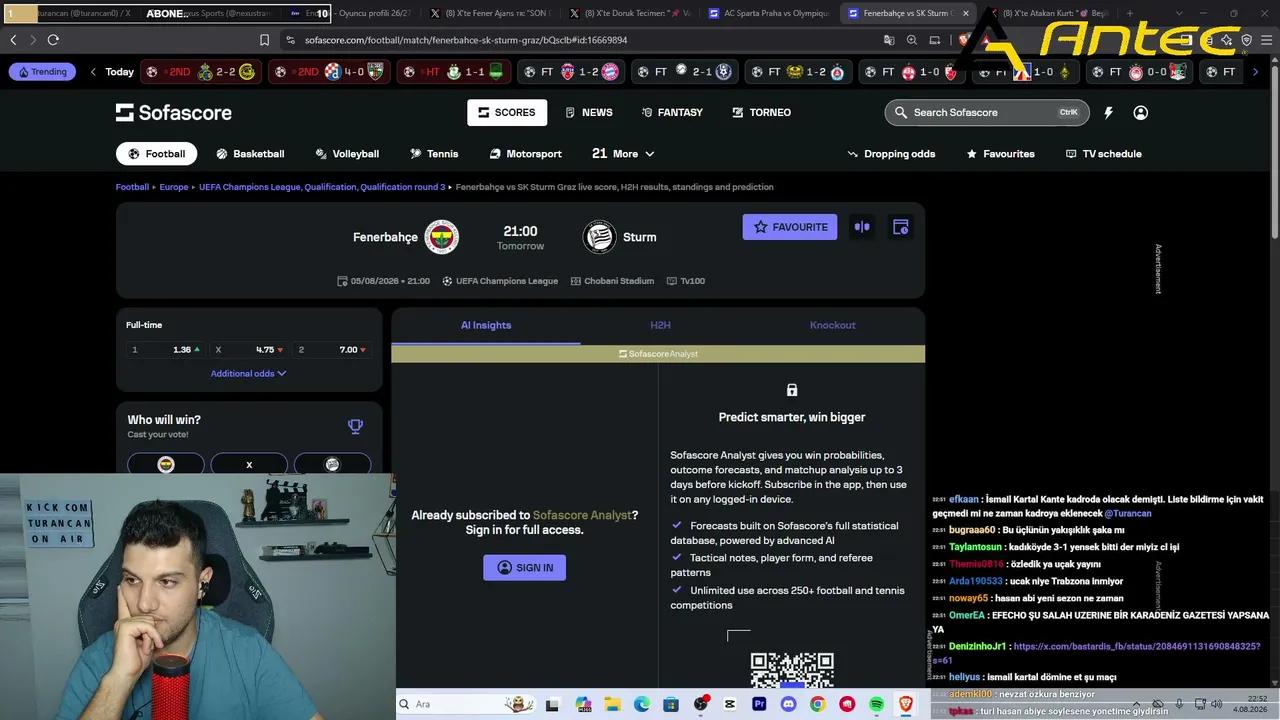This screenshot has height=720, width=1280.
Task: Expand Additional odds
Action: pyautogui.click(x=248, y=373)
